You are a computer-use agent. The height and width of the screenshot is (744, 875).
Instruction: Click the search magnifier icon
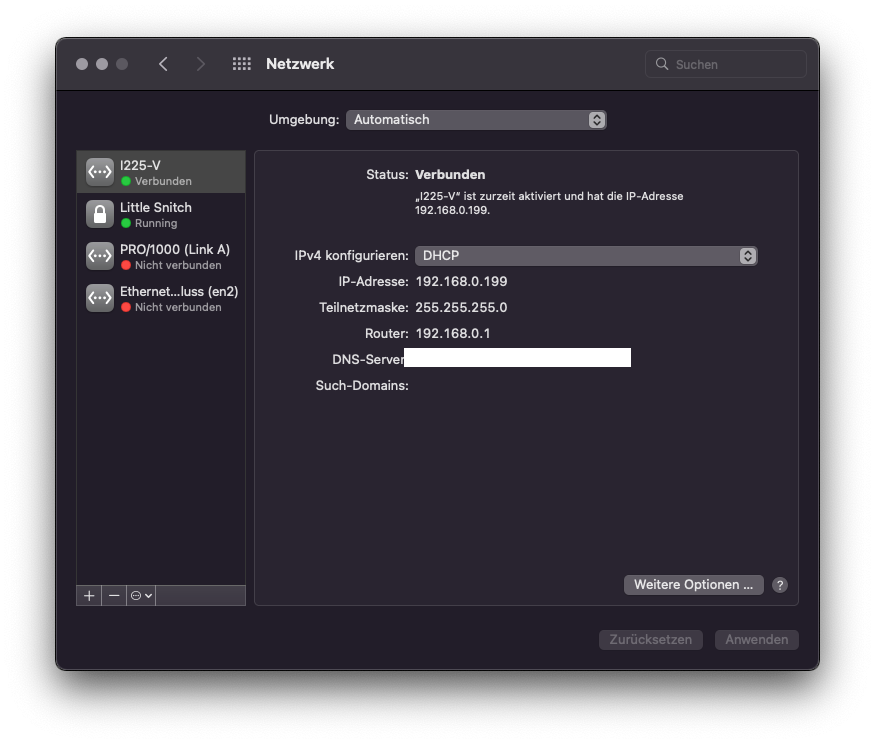(x=662, y=64)
